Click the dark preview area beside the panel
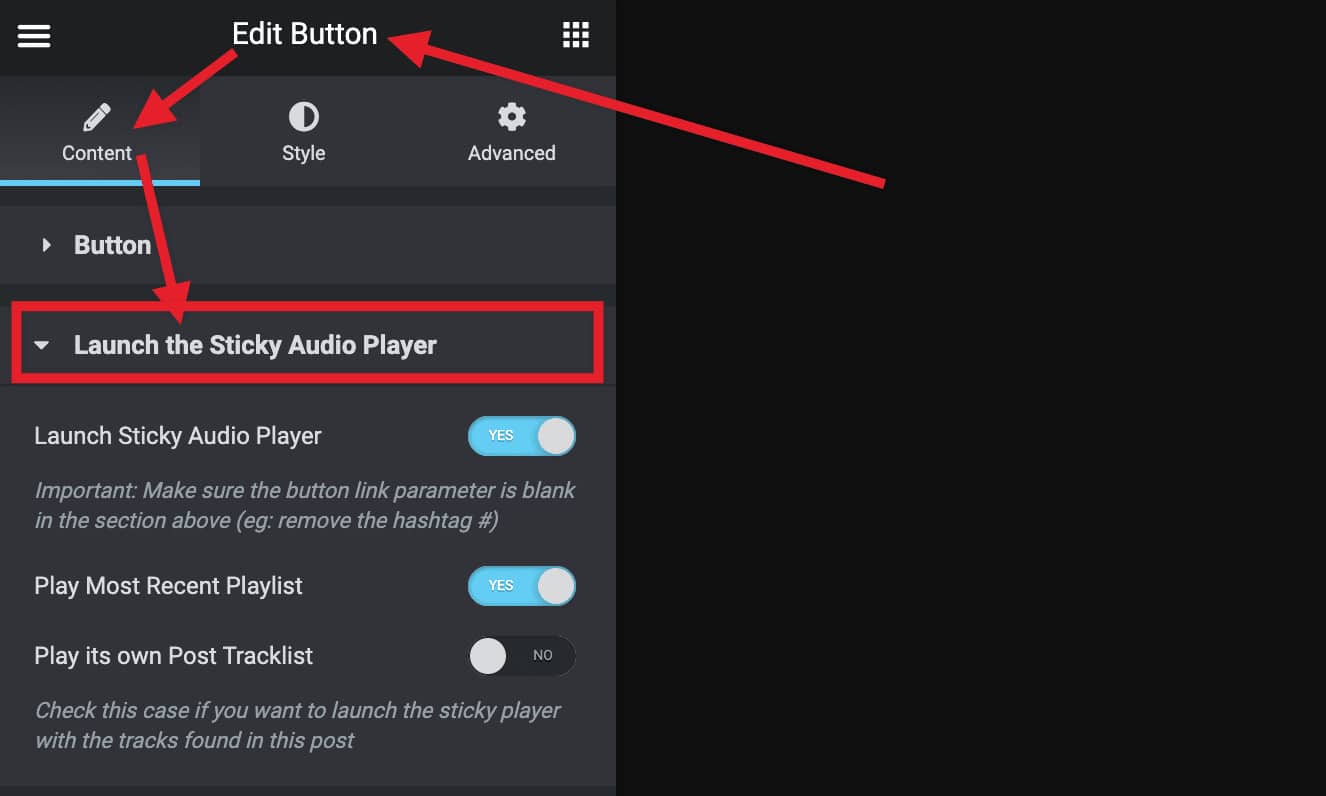1326x796 pixels. pos(970,450)
